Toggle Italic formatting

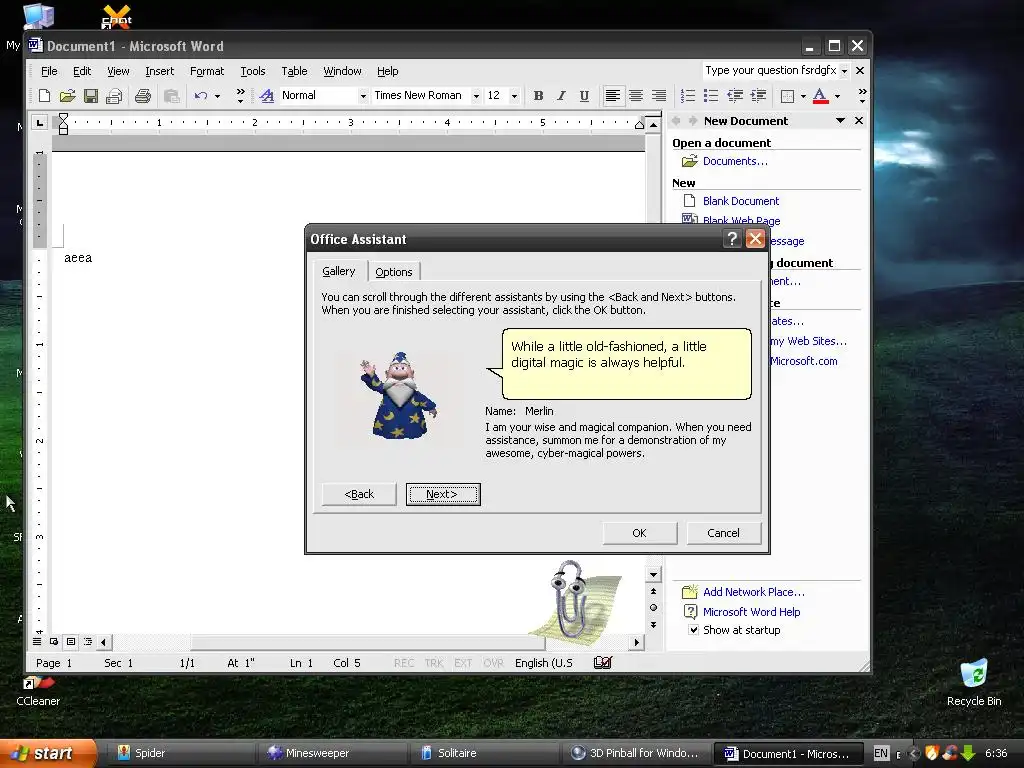(561, 96)
